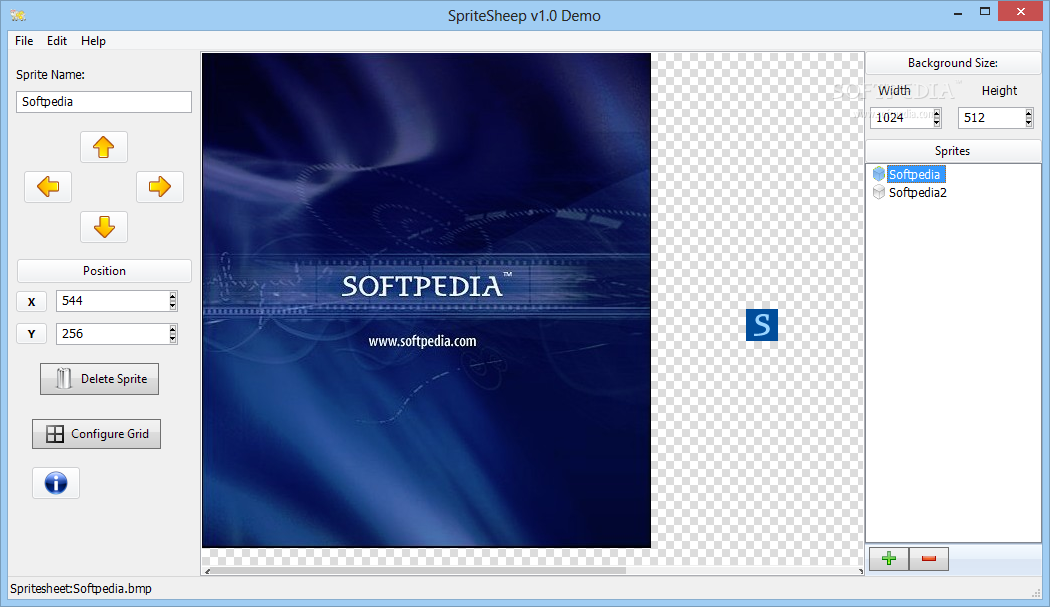Adjust Width with its spinner arrows
Viewport: 1050px width, 607px height.
point(937,118)
